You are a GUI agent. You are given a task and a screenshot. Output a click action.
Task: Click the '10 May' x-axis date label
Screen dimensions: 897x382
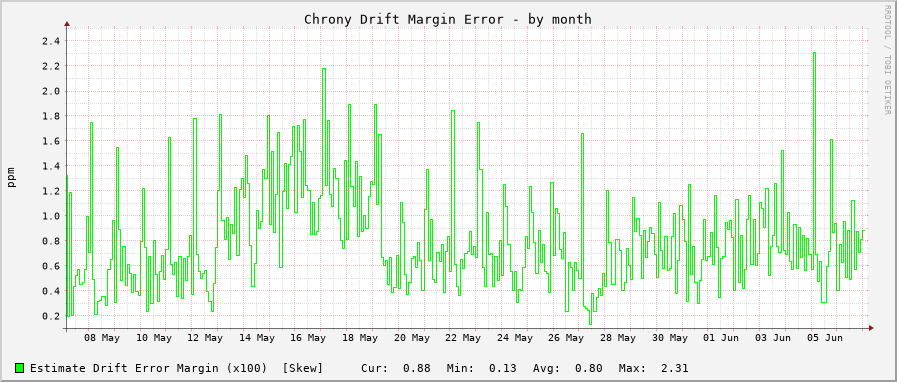click(154, 339)
